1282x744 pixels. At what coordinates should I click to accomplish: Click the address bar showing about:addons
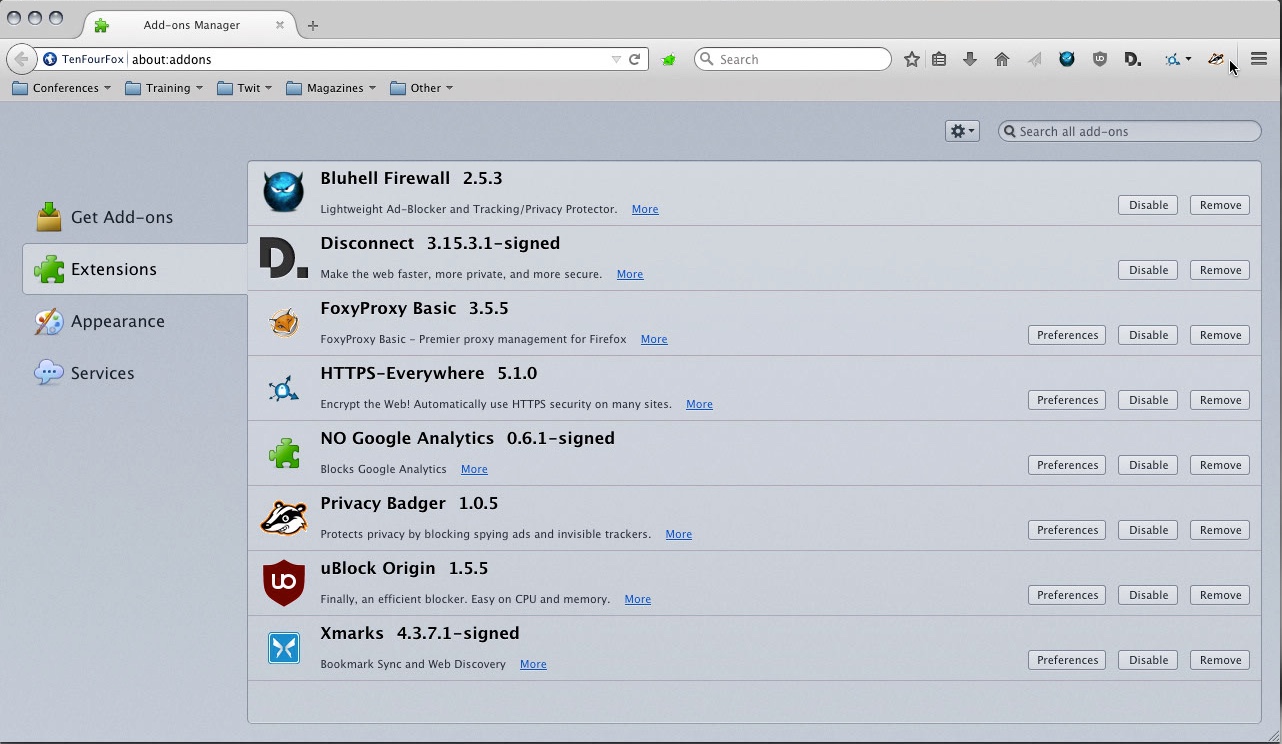368,59
